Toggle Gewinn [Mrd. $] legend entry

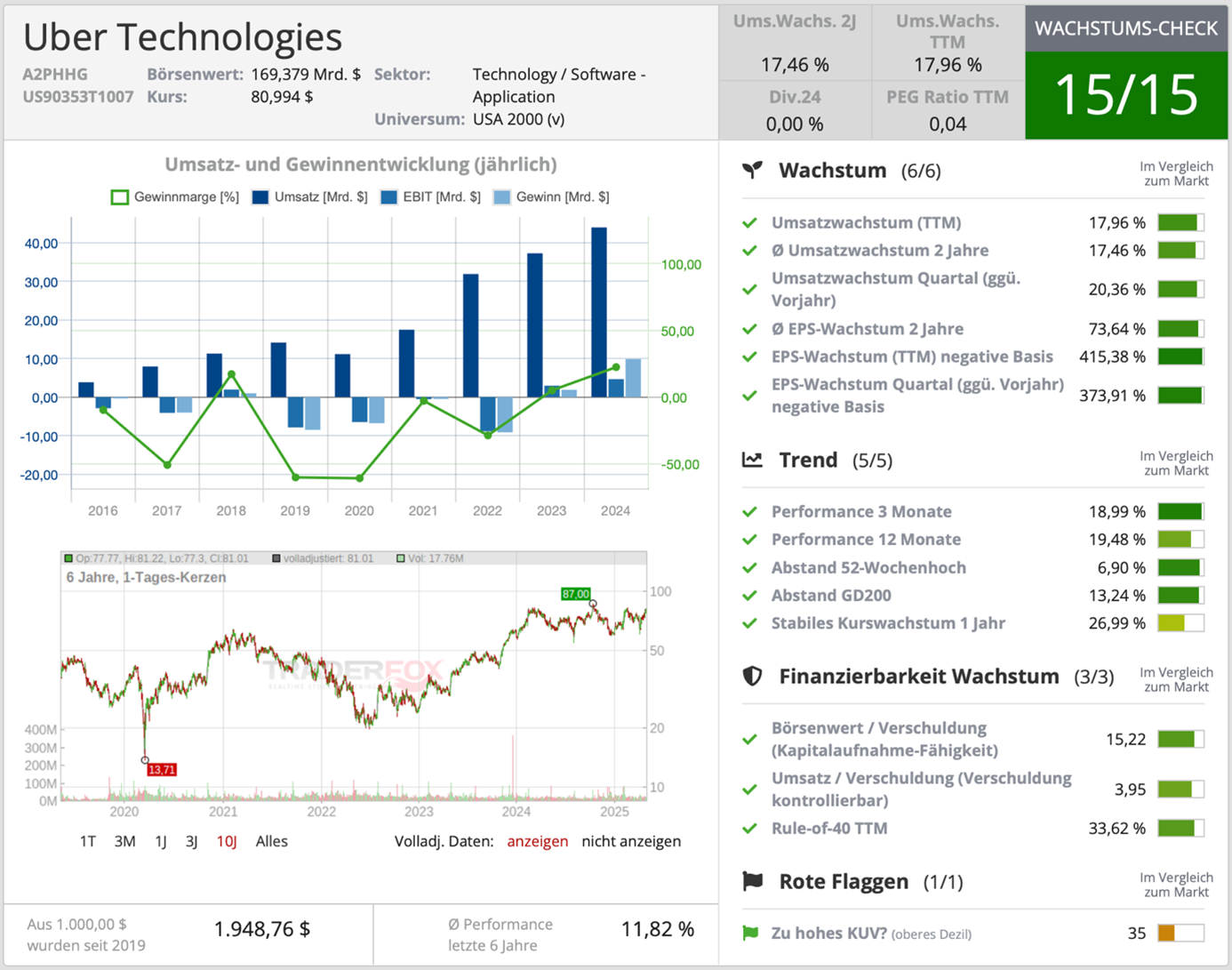click(x=551, y=197)
